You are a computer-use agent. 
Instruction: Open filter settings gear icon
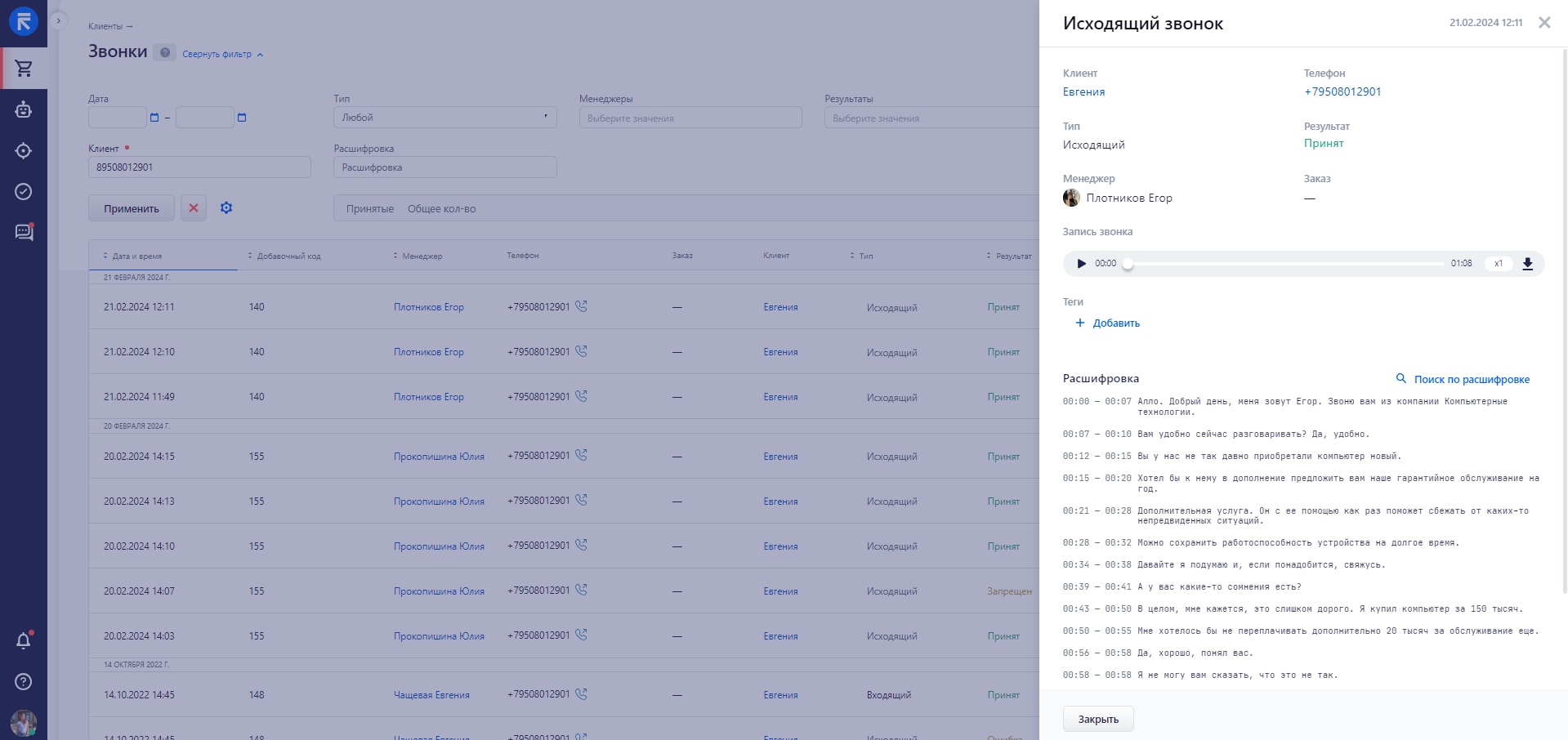(226, 208)
